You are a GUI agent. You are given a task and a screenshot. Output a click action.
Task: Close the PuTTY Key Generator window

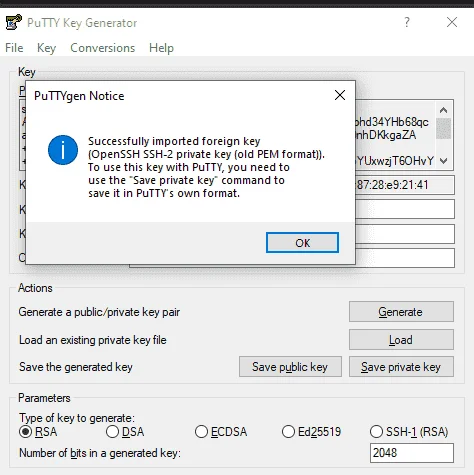point(452,22)
